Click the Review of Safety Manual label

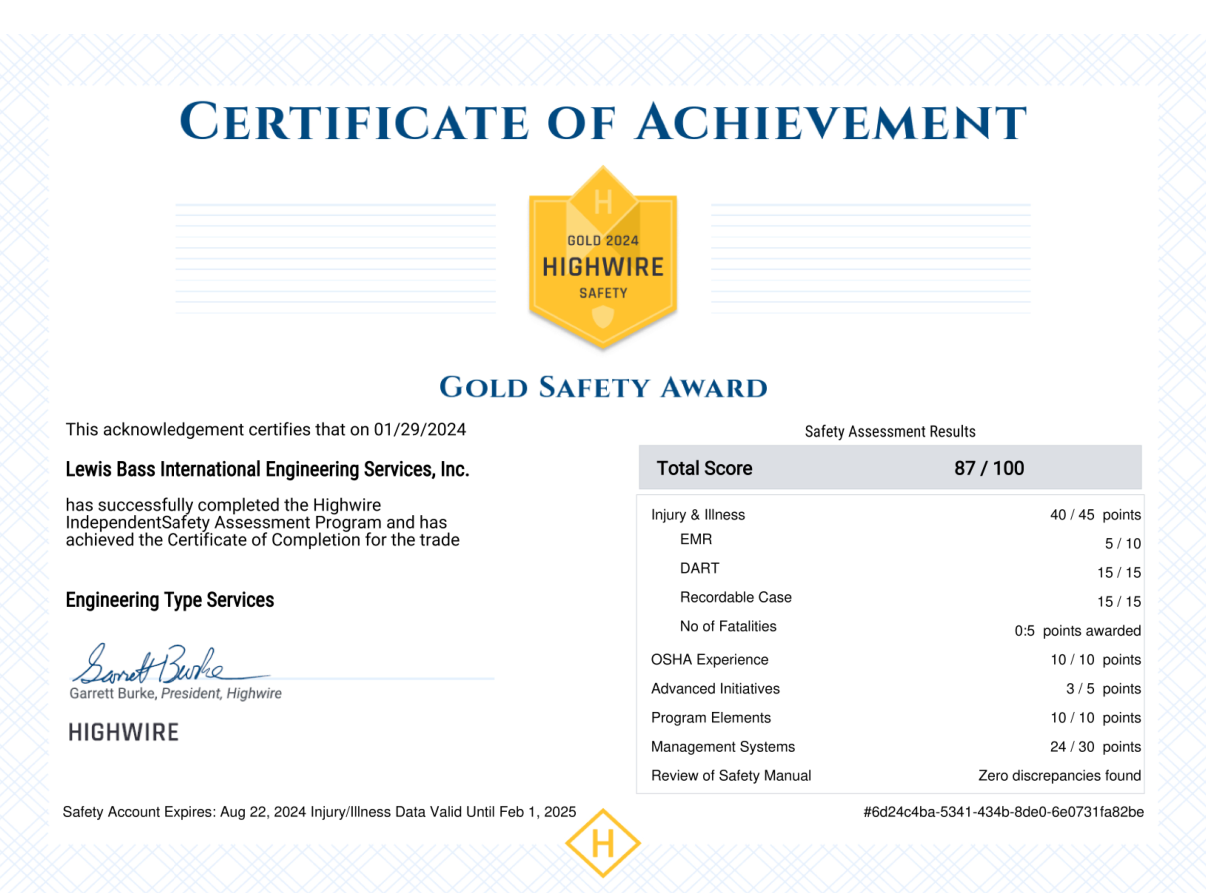pos(731,776)
